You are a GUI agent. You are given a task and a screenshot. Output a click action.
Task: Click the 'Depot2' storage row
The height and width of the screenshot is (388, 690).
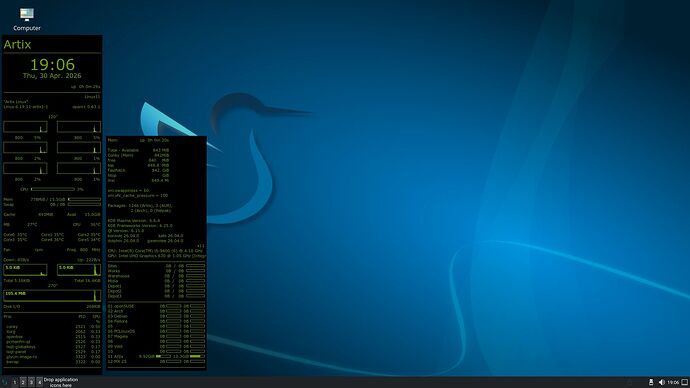(156, 291)
